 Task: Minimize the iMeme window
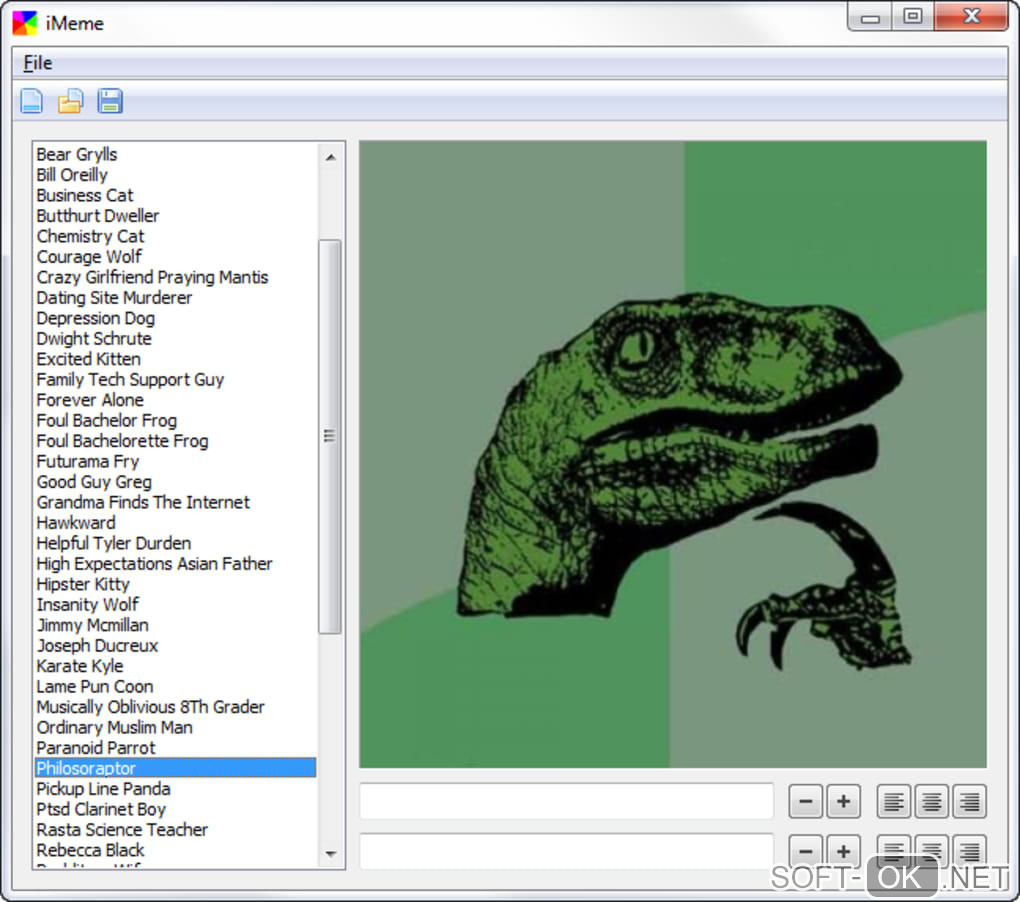[870, 17]
